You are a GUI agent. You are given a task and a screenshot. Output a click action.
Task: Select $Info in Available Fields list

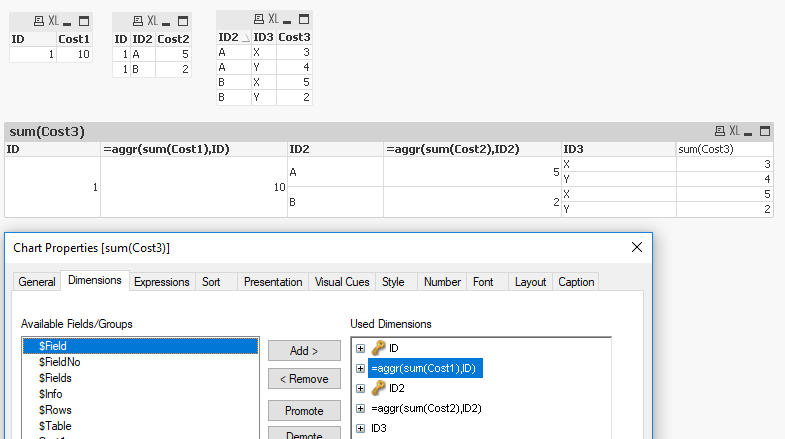pos(140,394)
